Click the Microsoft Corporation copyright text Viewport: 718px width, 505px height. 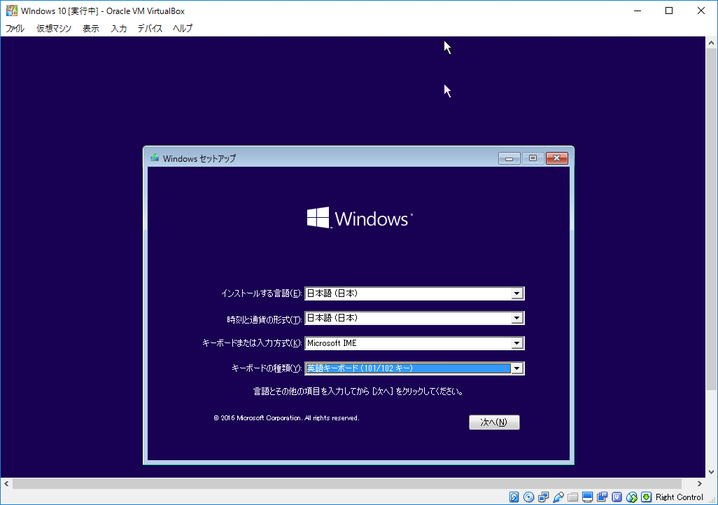(x=286, y=418)
